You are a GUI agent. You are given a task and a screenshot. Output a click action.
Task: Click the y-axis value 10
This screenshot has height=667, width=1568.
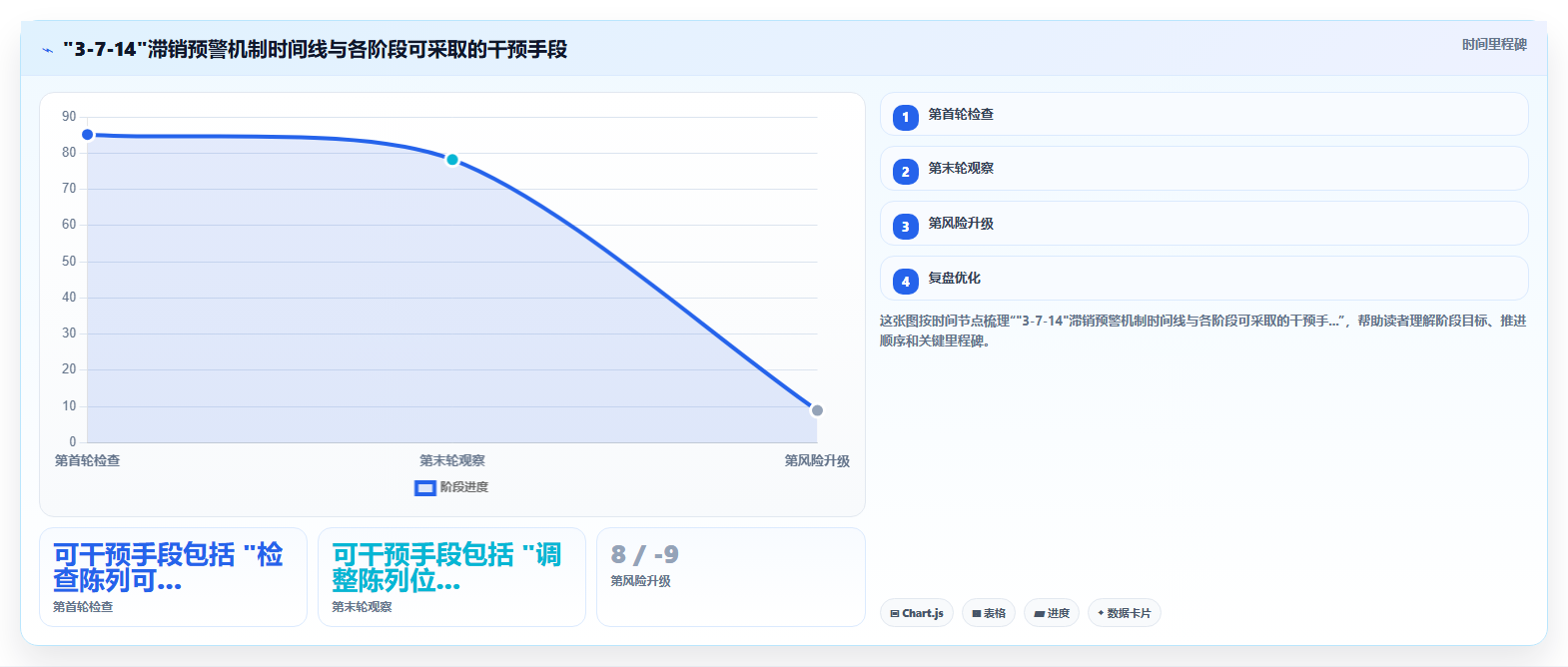69,405
